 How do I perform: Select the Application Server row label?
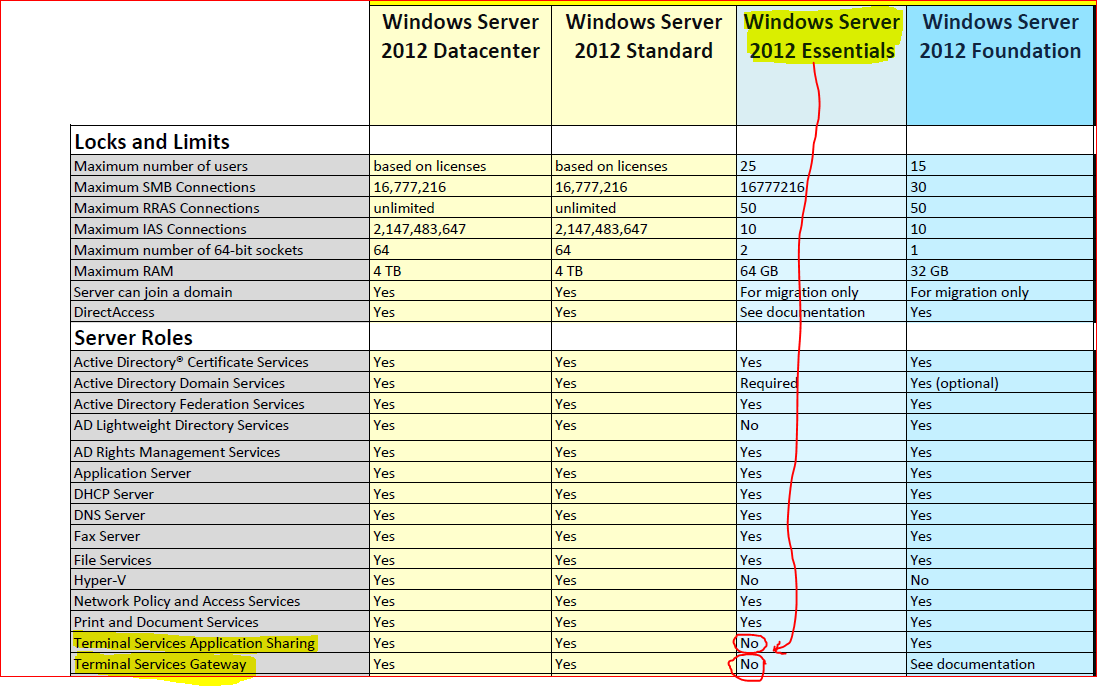coord(132,473)
